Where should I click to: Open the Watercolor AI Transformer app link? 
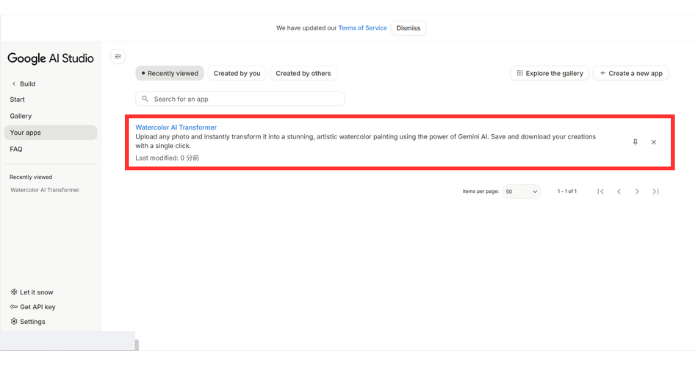pos(176,127)
